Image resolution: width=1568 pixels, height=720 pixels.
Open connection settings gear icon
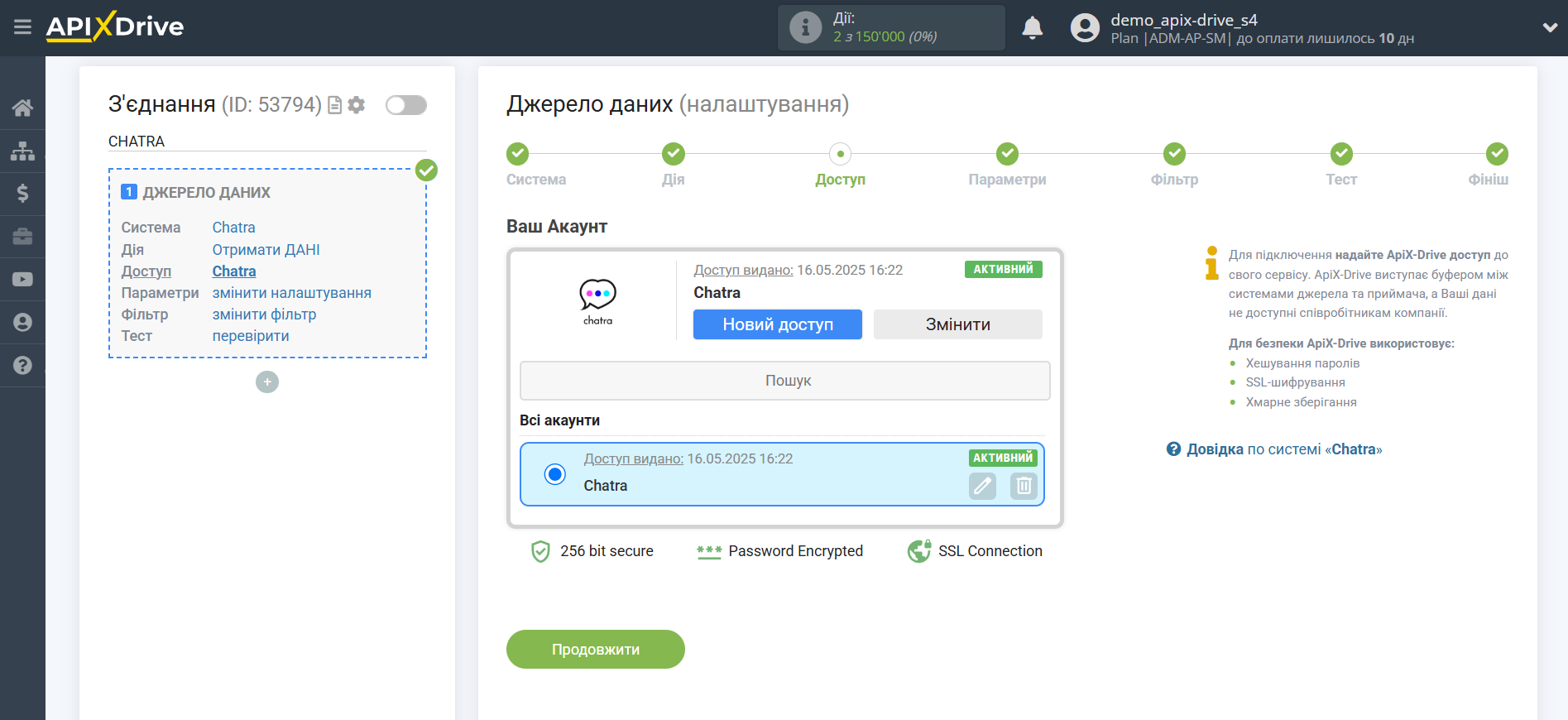point(357,105)
